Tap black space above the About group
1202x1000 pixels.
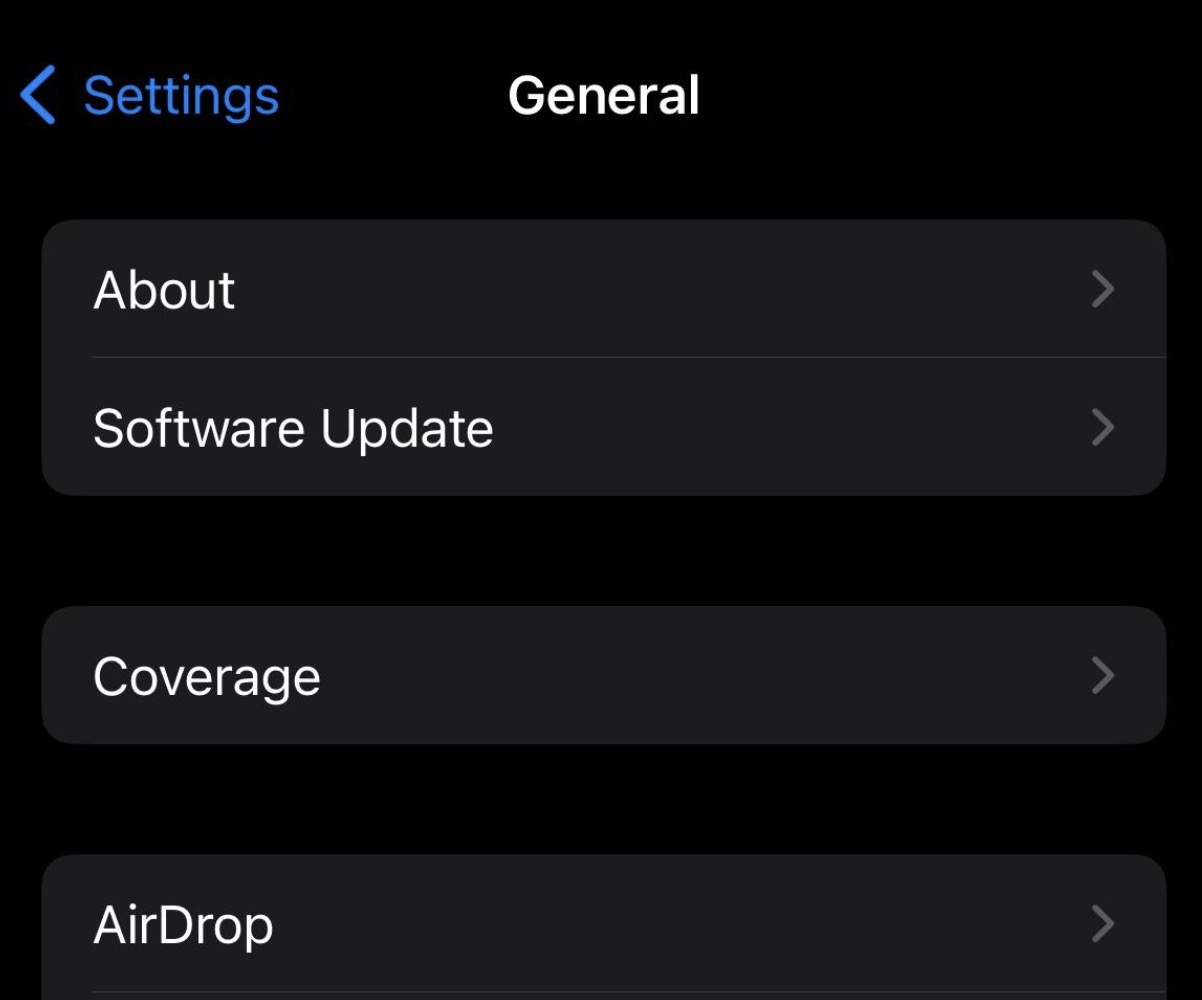pyautogui.click(x=600, y=180)
